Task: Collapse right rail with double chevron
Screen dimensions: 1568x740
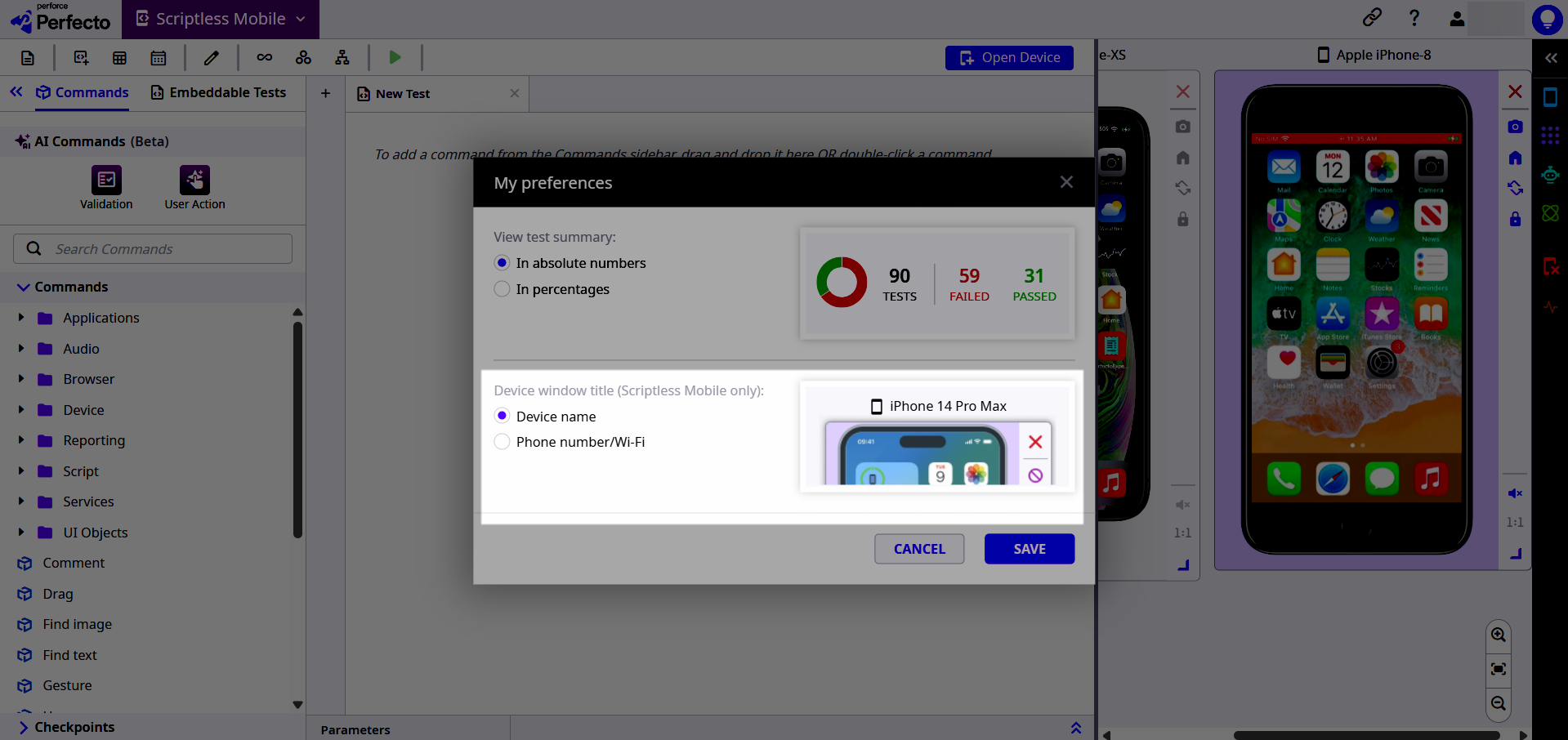Action: pos(1551,58)
